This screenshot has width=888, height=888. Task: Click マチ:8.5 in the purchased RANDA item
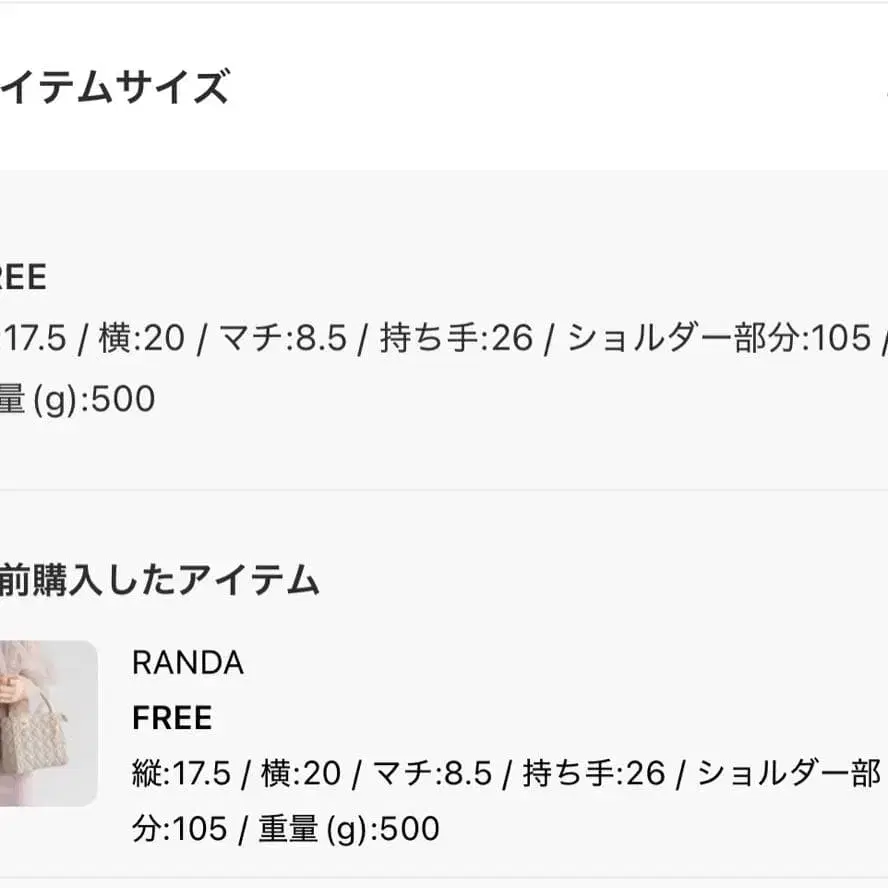click(x=432, y=773)
